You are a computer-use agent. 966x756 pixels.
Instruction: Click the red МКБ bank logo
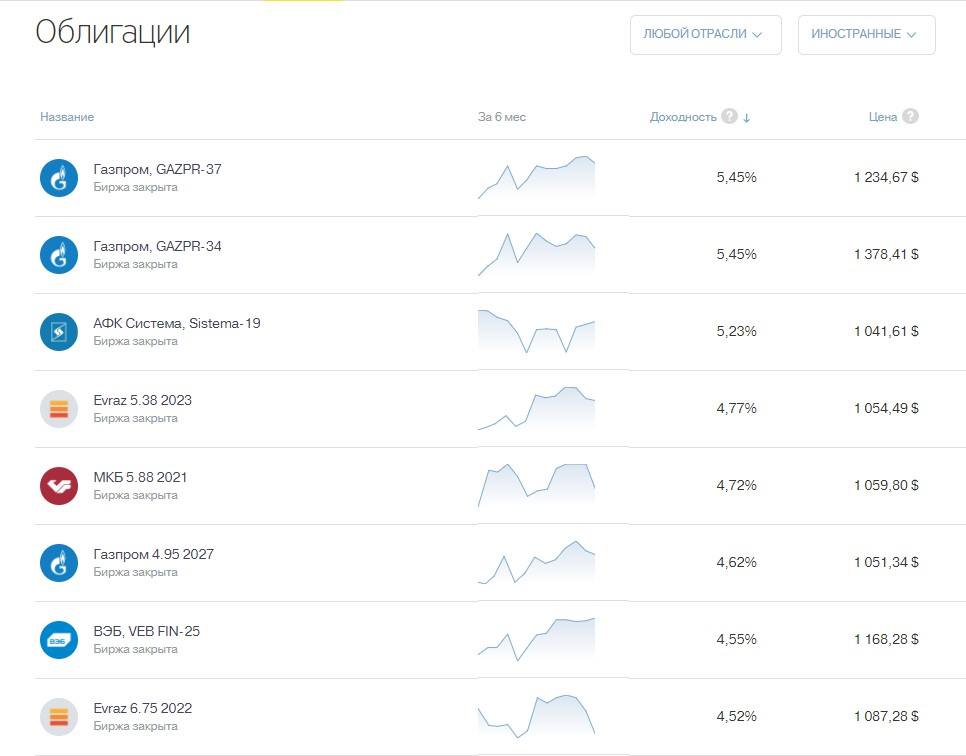[59, 486]
